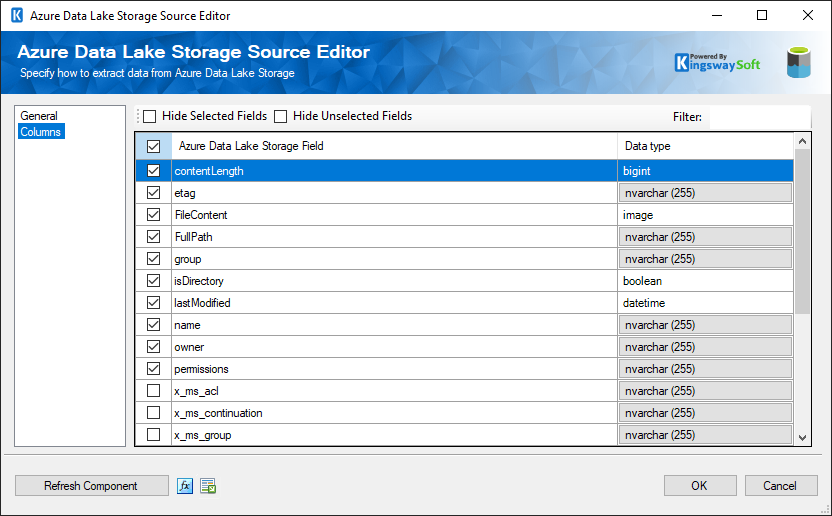The image size is (832, 516).
Task: Open the expression fx editor icon
Action: coord(185,486)
